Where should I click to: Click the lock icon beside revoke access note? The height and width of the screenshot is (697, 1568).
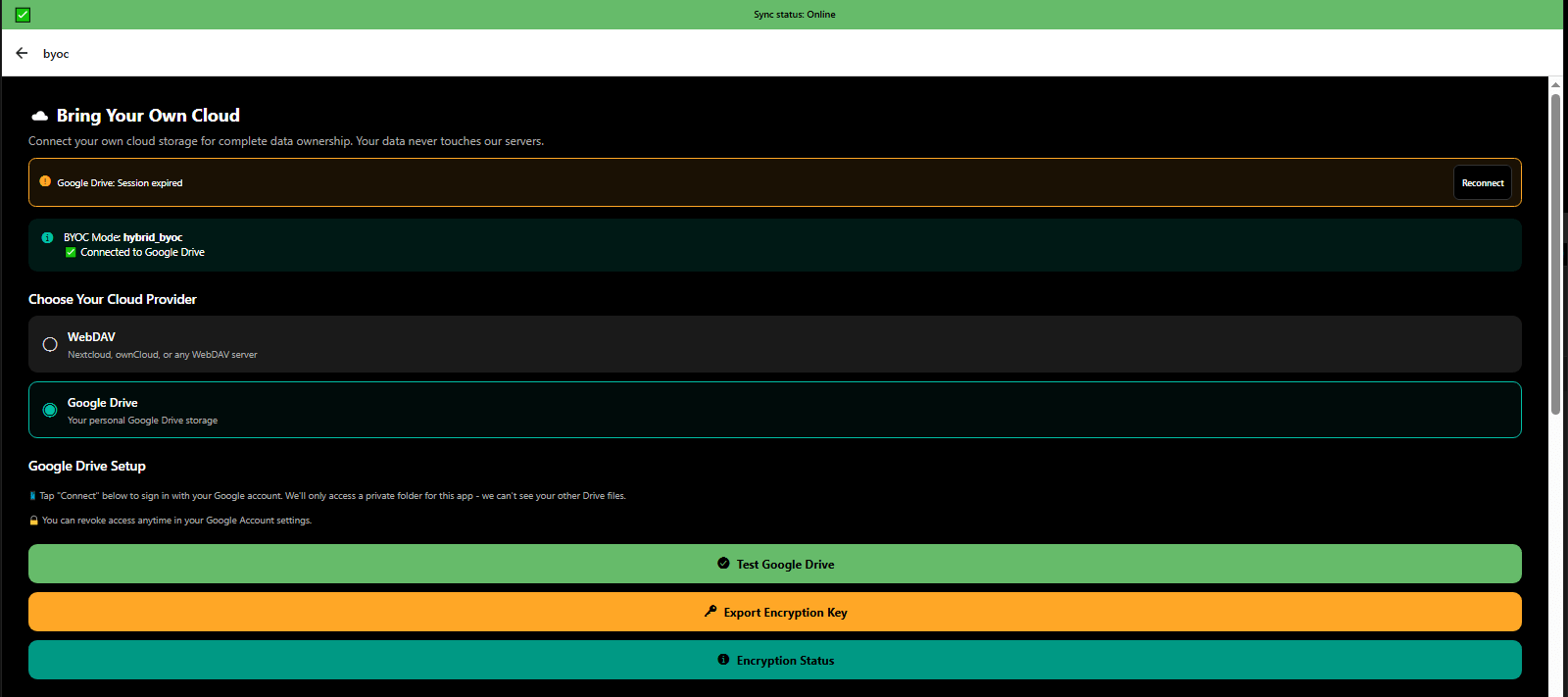[33, 521]
